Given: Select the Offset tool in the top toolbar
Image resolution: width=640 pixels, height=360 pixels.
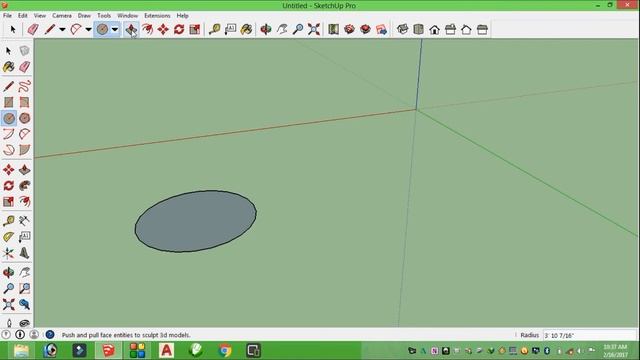Looking at the screenshot, I should (x=147, y=29).
